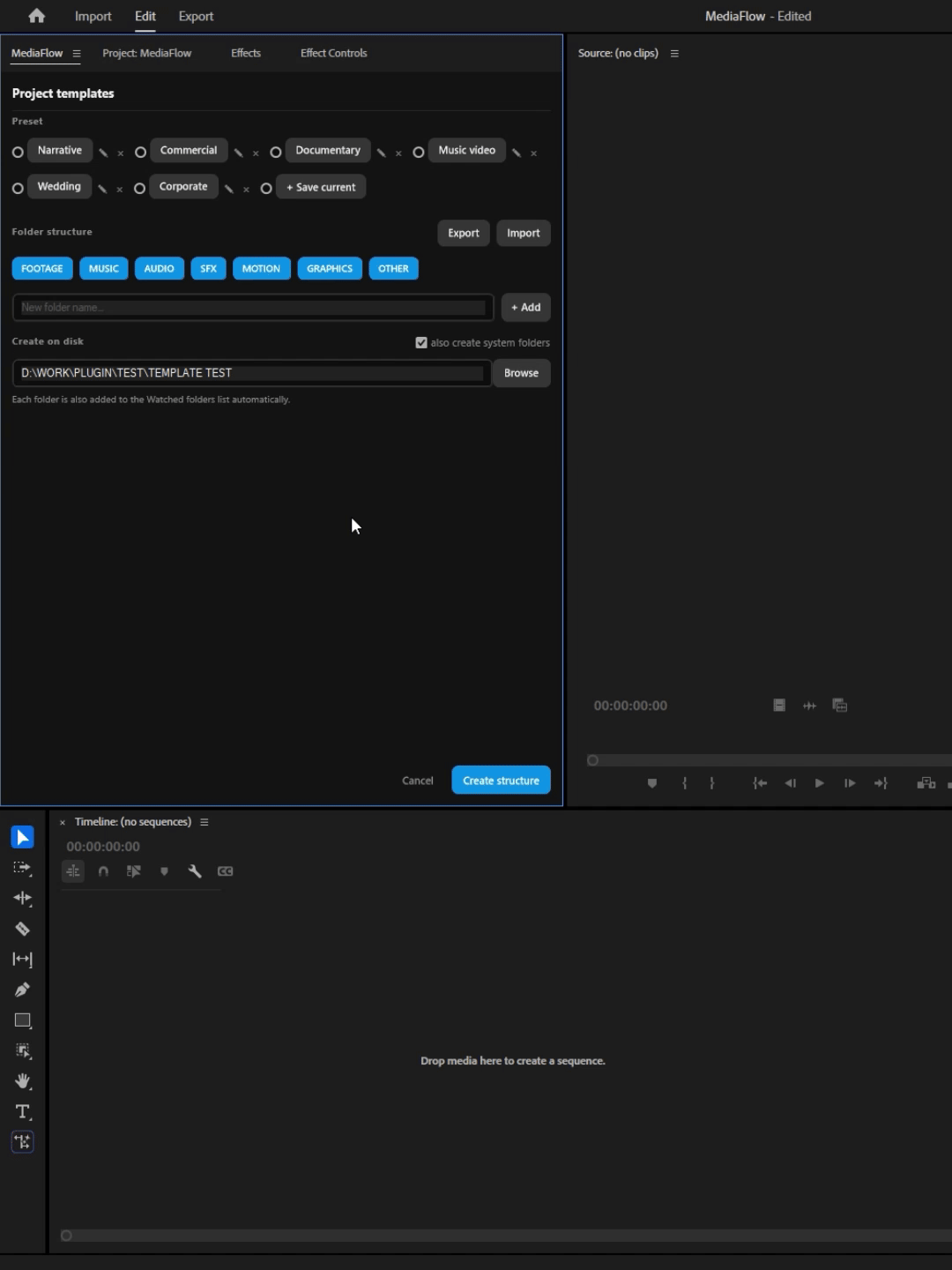Delete the Commercial preset with its x
This screenshot has height=1270, width=952.
coord(257,153)
